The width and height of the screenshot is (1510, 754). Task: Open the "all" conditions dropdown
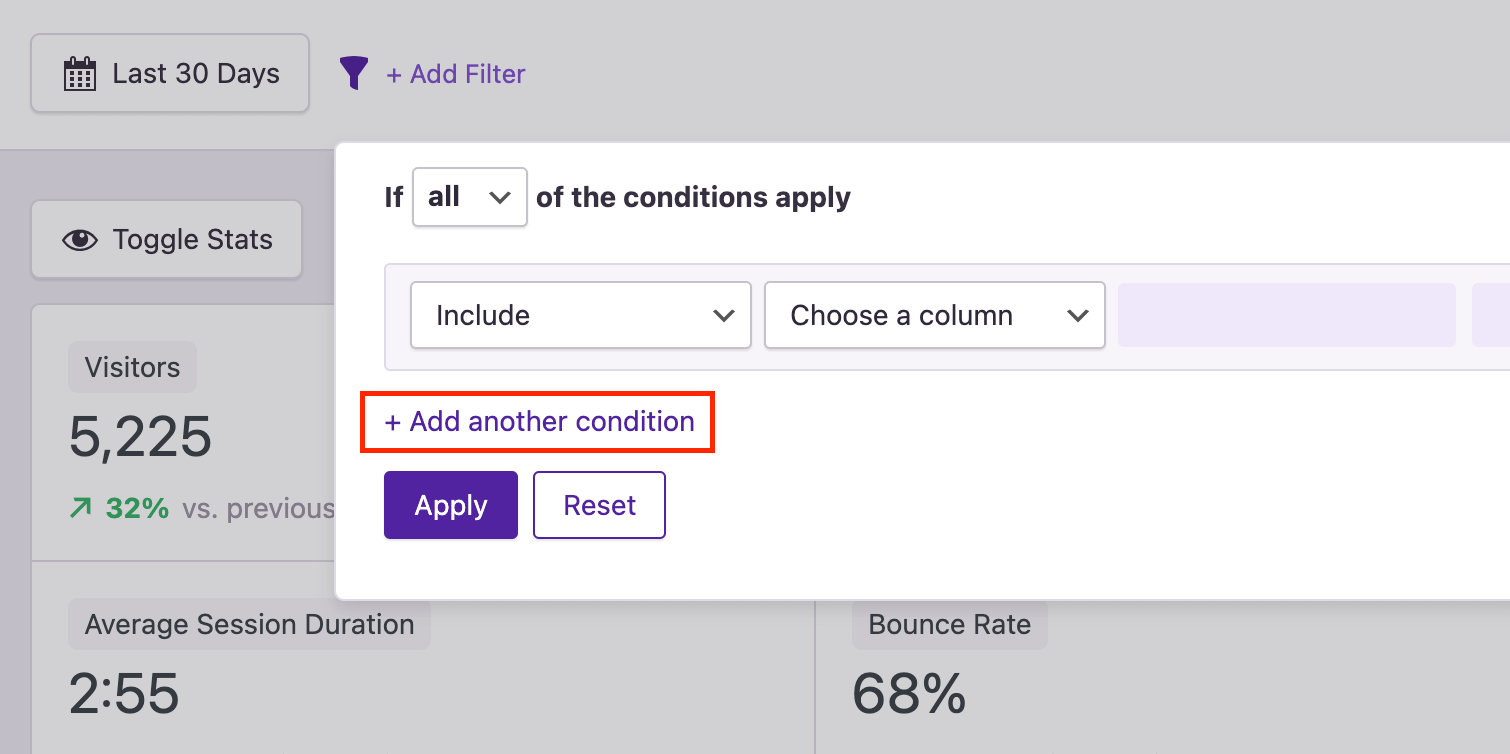coord(469,197)
